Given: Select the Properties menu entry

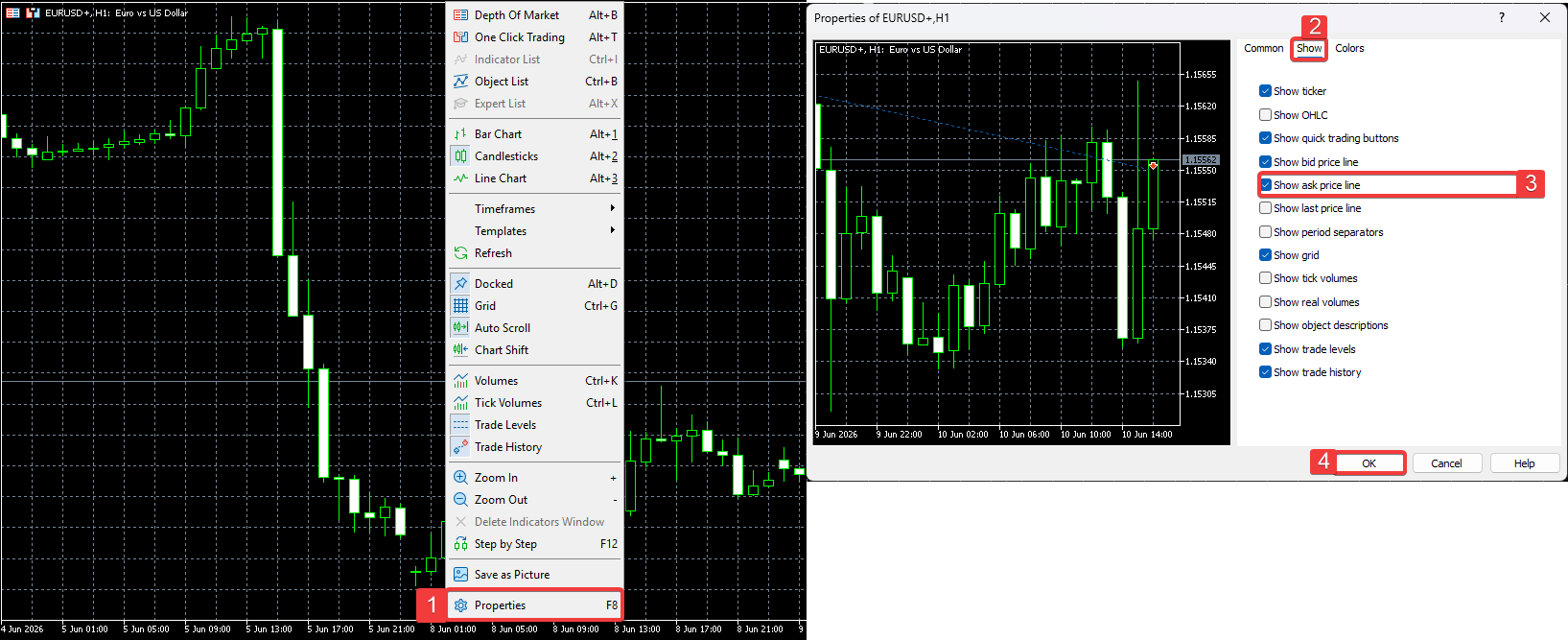Looking at the screenshot, I should [x=535, y=605].
